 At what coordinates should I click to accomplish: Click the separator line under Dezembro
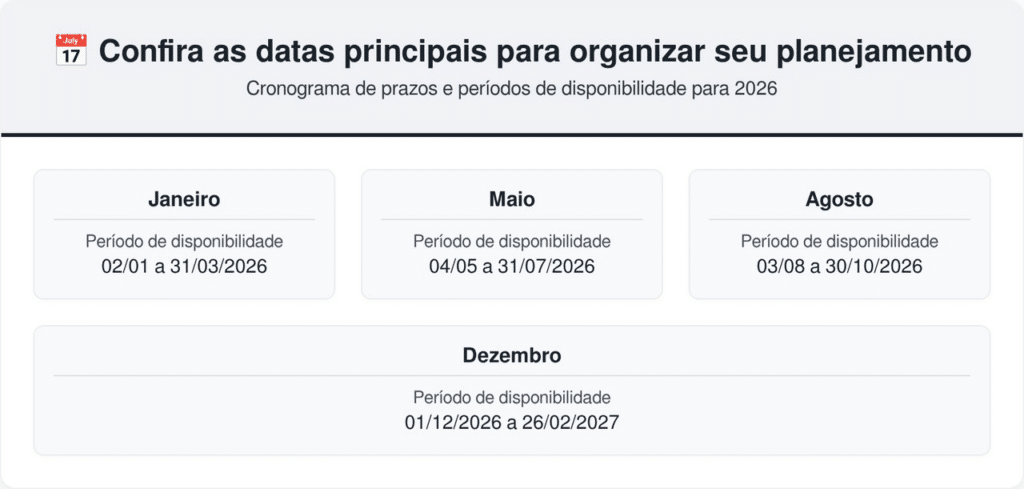pos(512,375)
